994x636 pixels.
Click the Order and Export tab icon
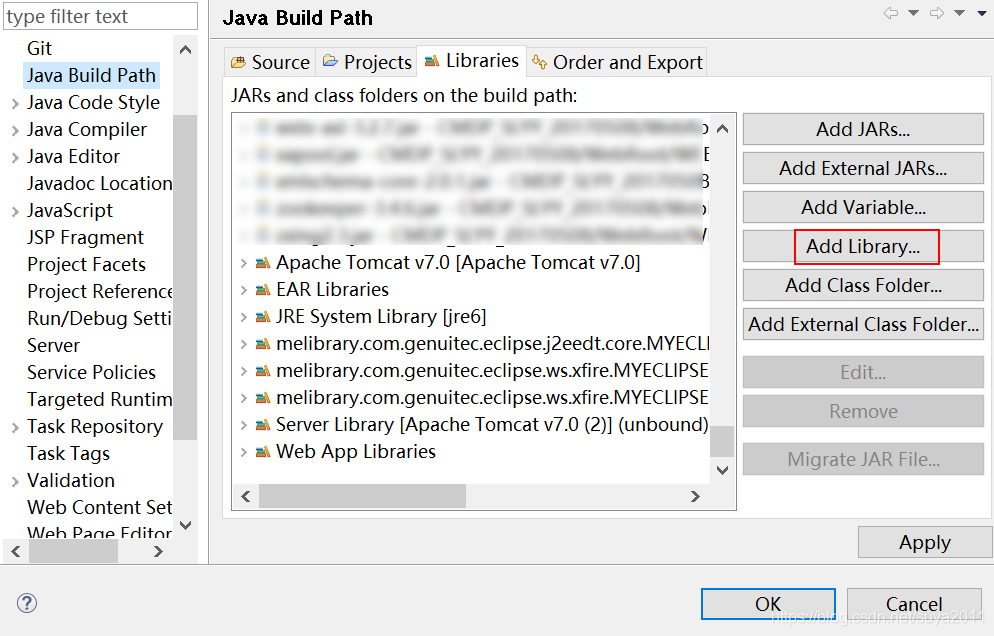(540, 61)
